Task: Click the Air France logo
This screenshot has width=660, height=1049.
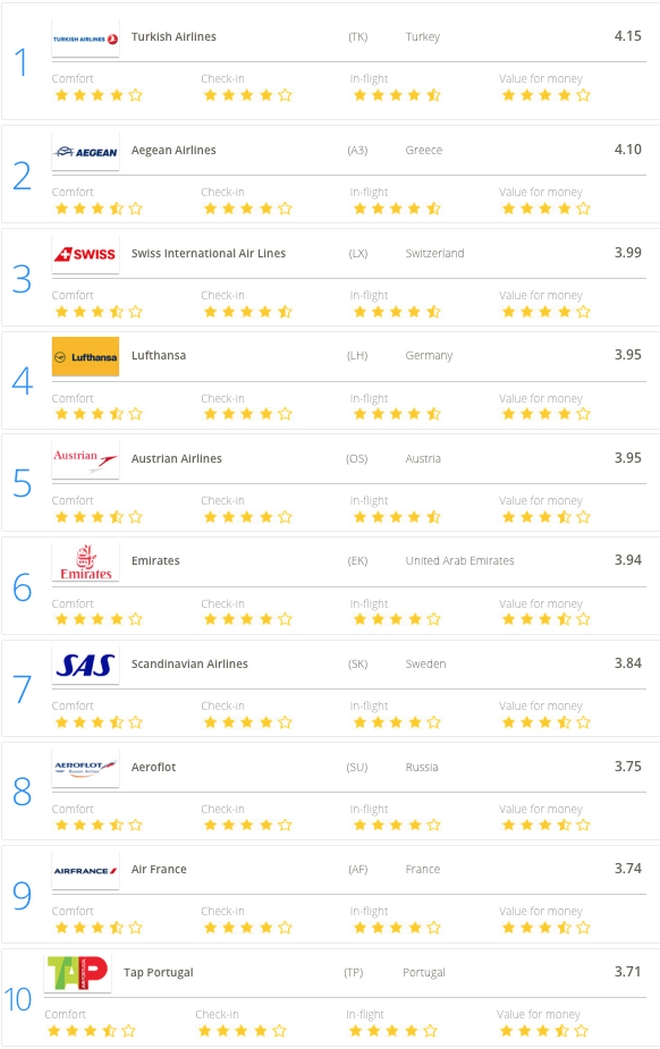Action: (85, 870)
